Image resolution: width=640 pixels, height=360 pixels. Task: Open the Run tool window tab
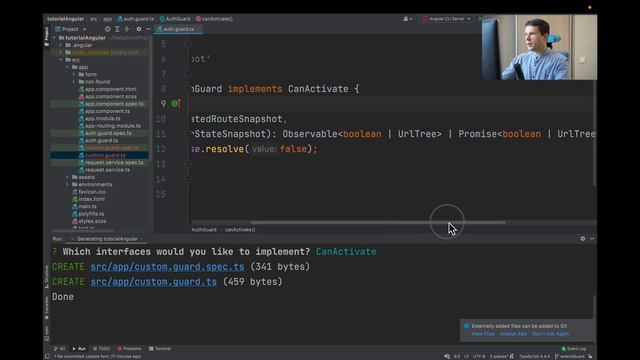(x=79, y=349)
